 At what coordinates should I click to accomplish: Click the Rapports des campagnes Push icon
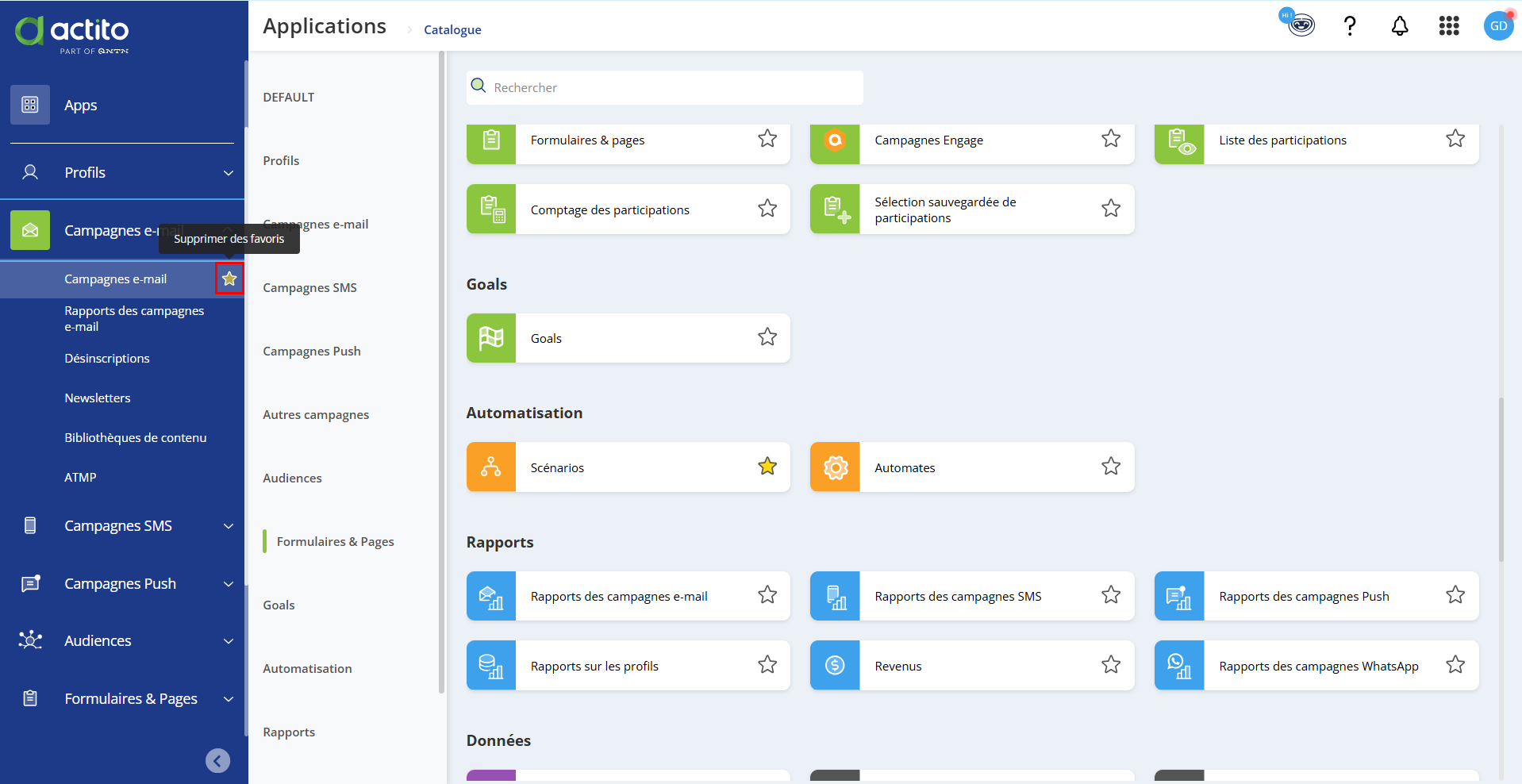(x=1179, y=596)
